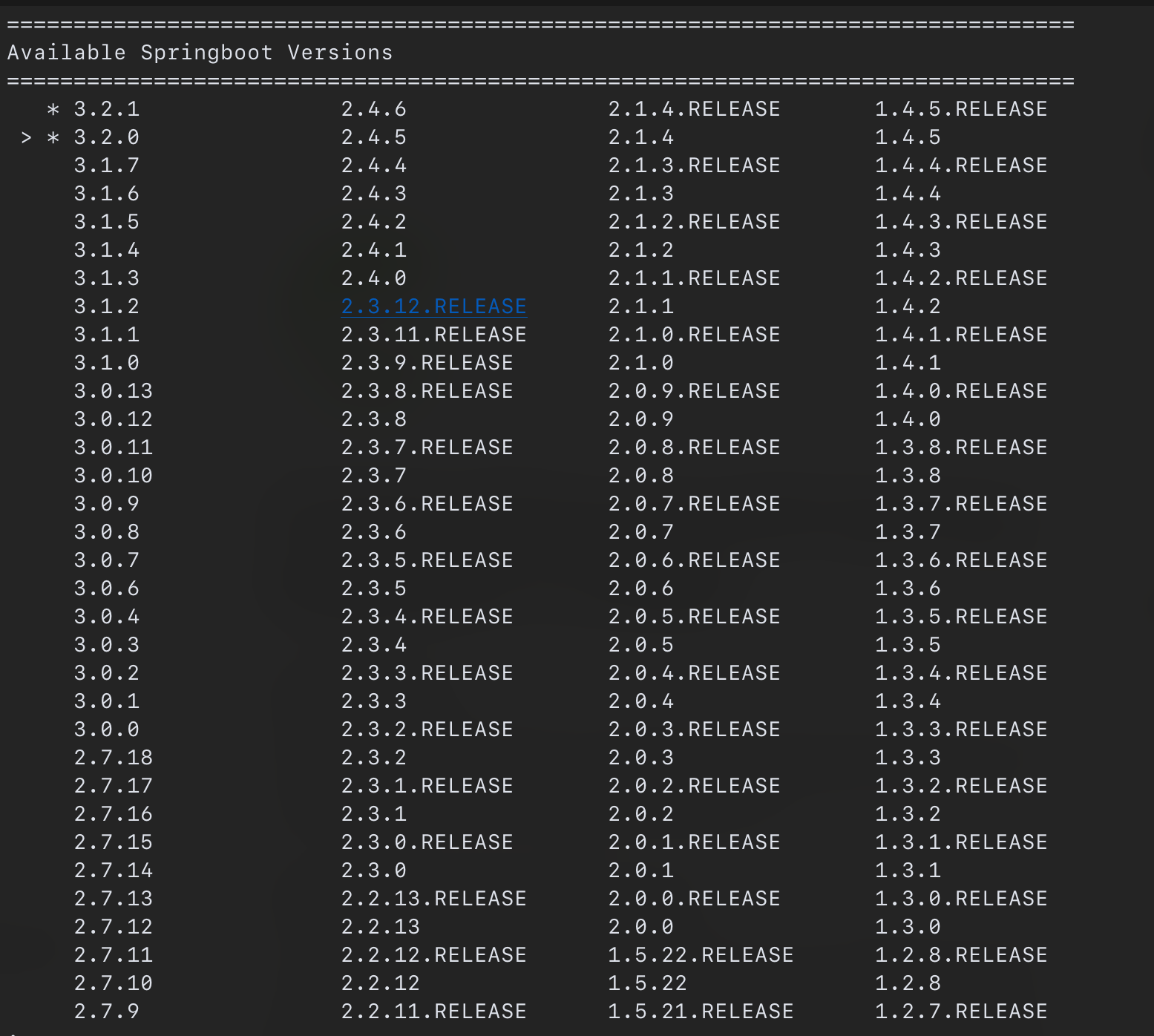Image resolution: width=1154 pixels, height=1036 pixels.
Task: Select version 1.3.8.RELEASE
Action: (x=962, y=447)
